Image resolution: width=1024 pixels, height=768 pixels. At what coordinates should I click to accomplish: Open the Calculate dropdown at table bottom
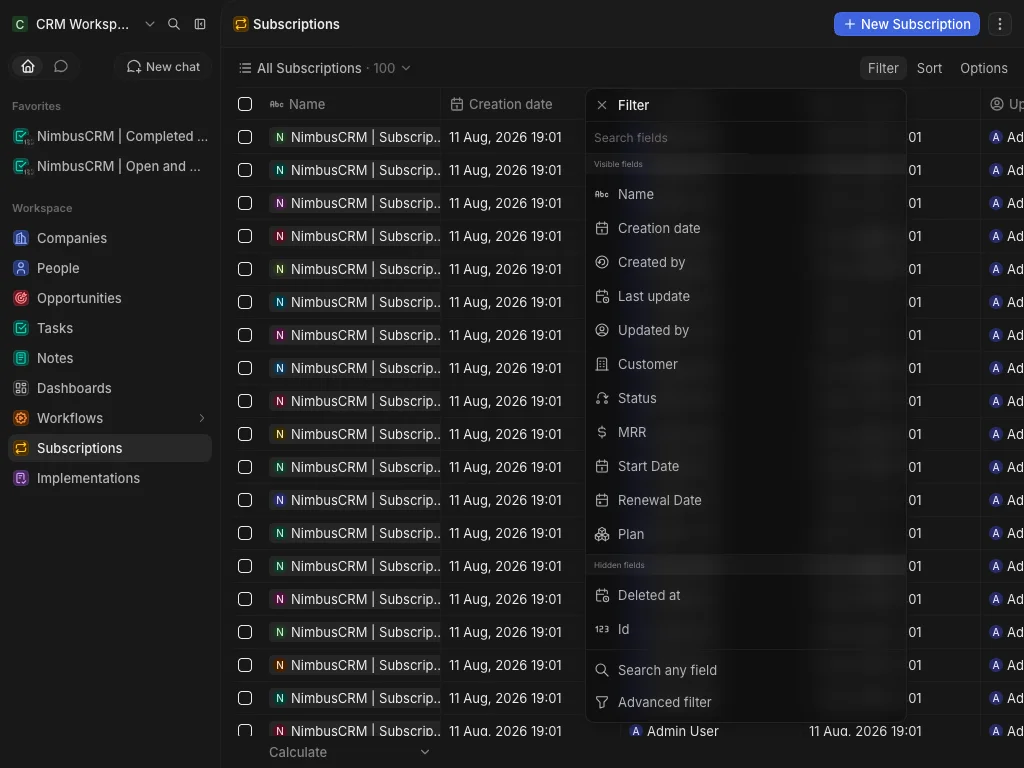pyautogui.click(x=349, y=752)
